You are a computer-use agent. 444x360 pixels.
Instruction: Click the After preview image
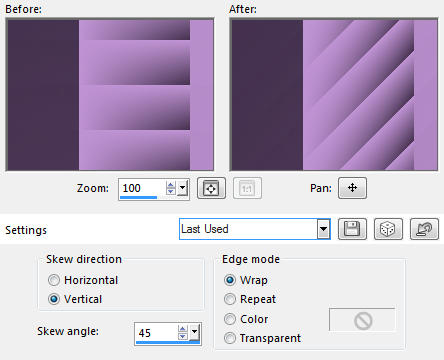click(x=334, y=95)
